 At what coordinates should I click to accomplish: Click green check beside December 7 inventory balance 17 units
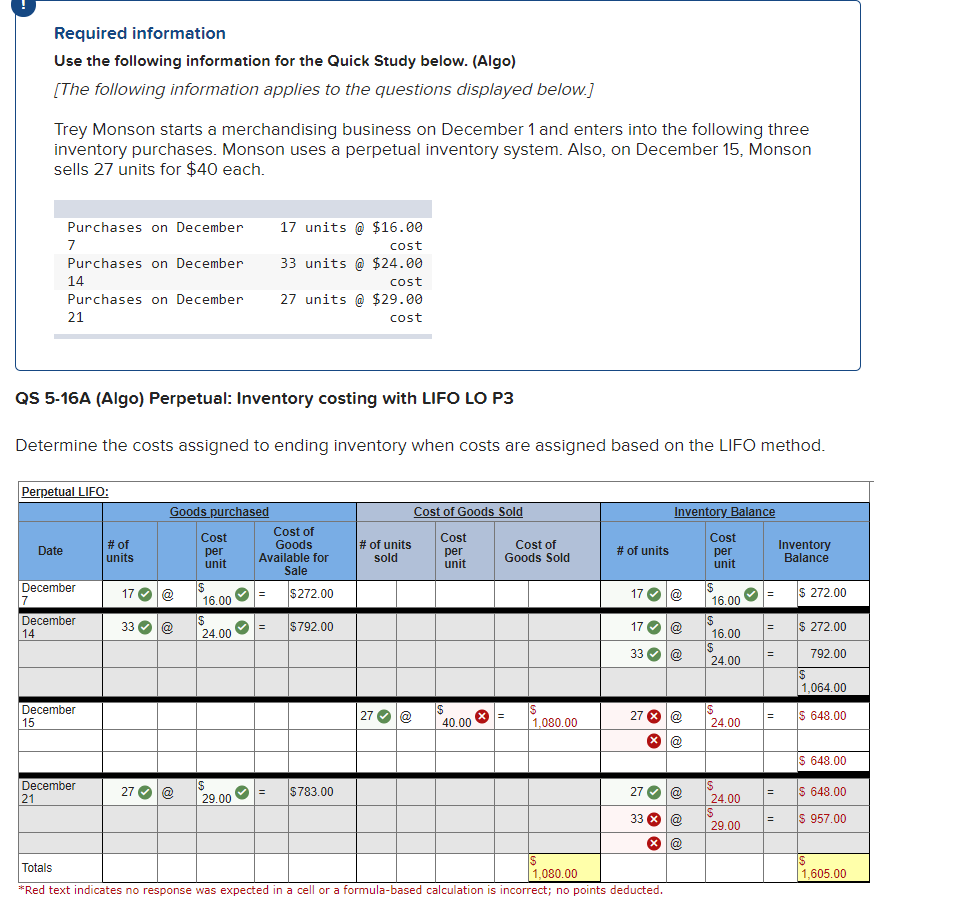tap(654, 594)
